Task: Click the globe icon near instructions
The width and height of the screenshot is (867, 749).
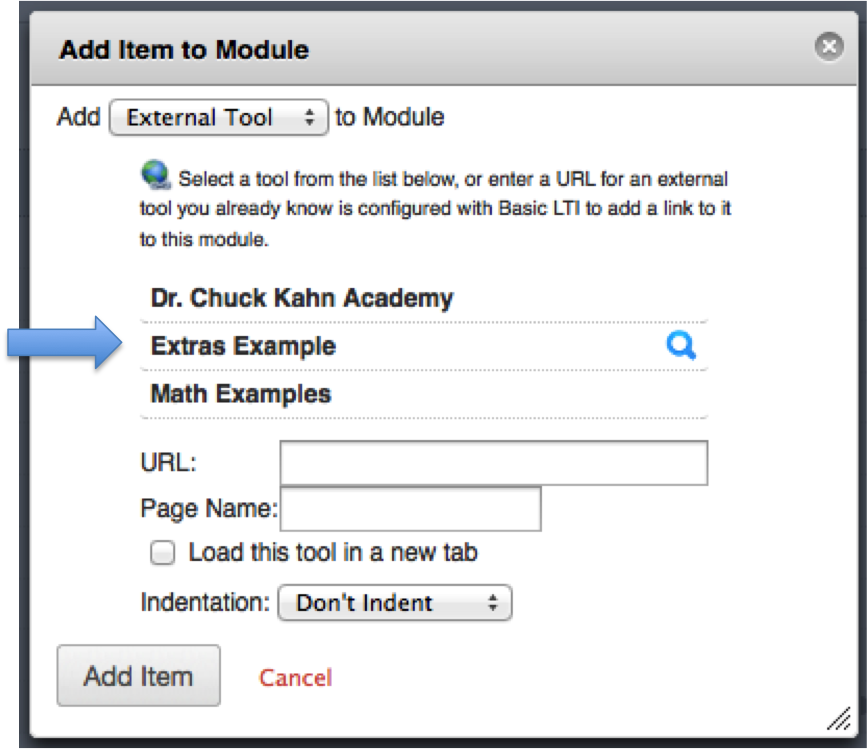Action: (156, 177)
